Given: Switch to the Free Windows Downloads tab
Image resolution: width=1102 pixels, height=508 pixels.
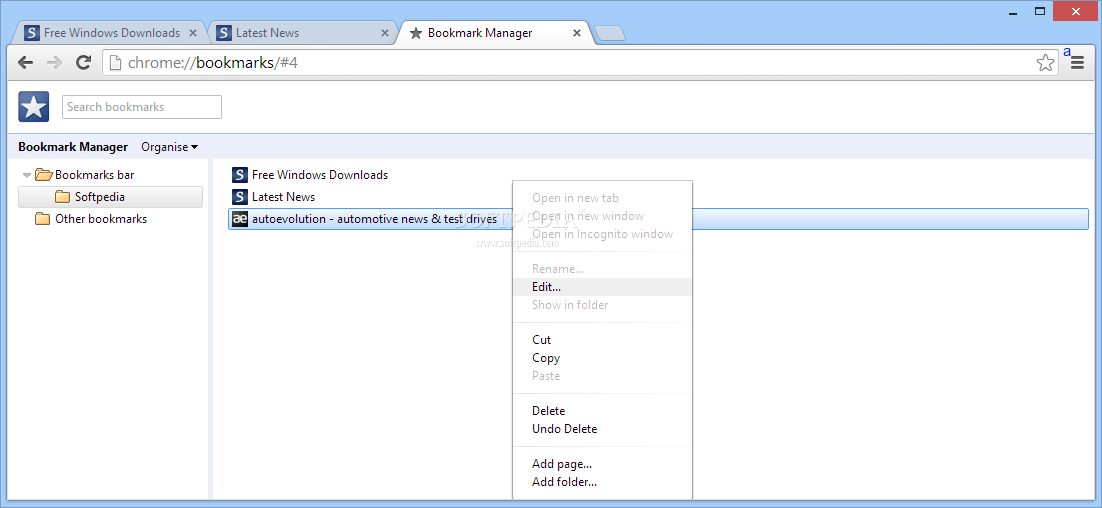Looking at the screenshot, I should pyautogui.click(x=112, y=33).
